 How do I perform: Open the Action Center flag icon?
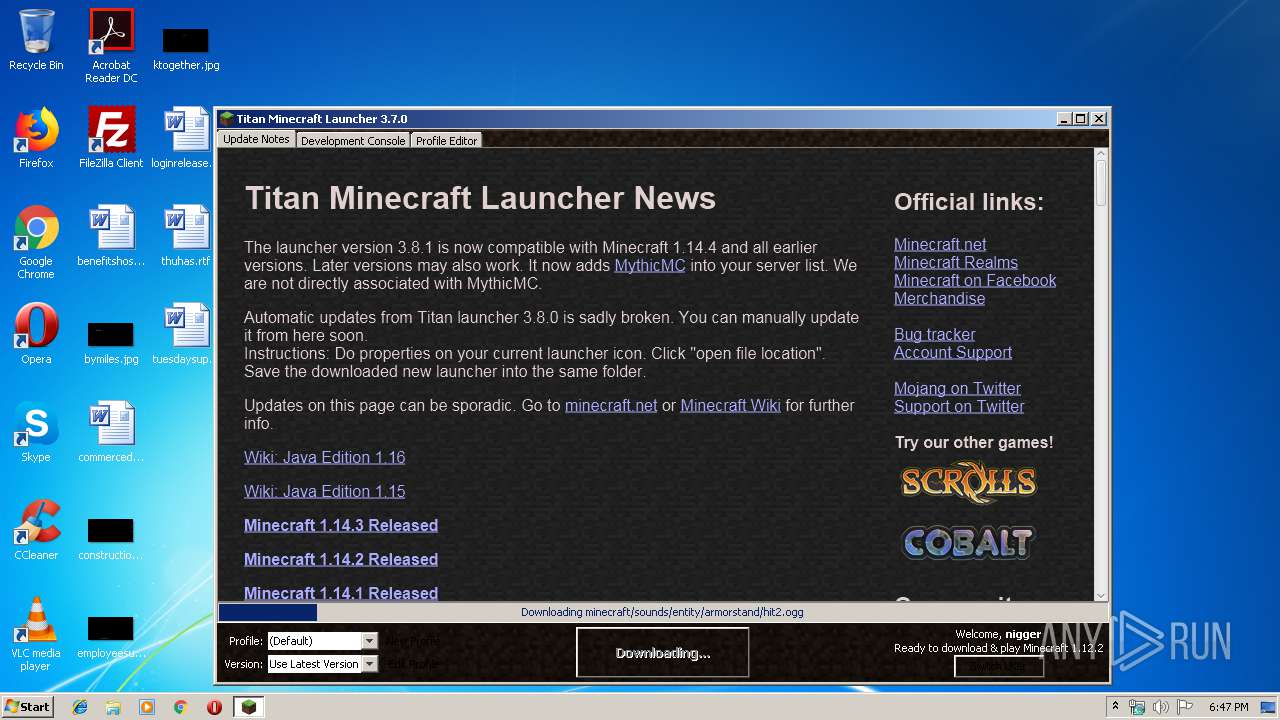point(1185,707)
